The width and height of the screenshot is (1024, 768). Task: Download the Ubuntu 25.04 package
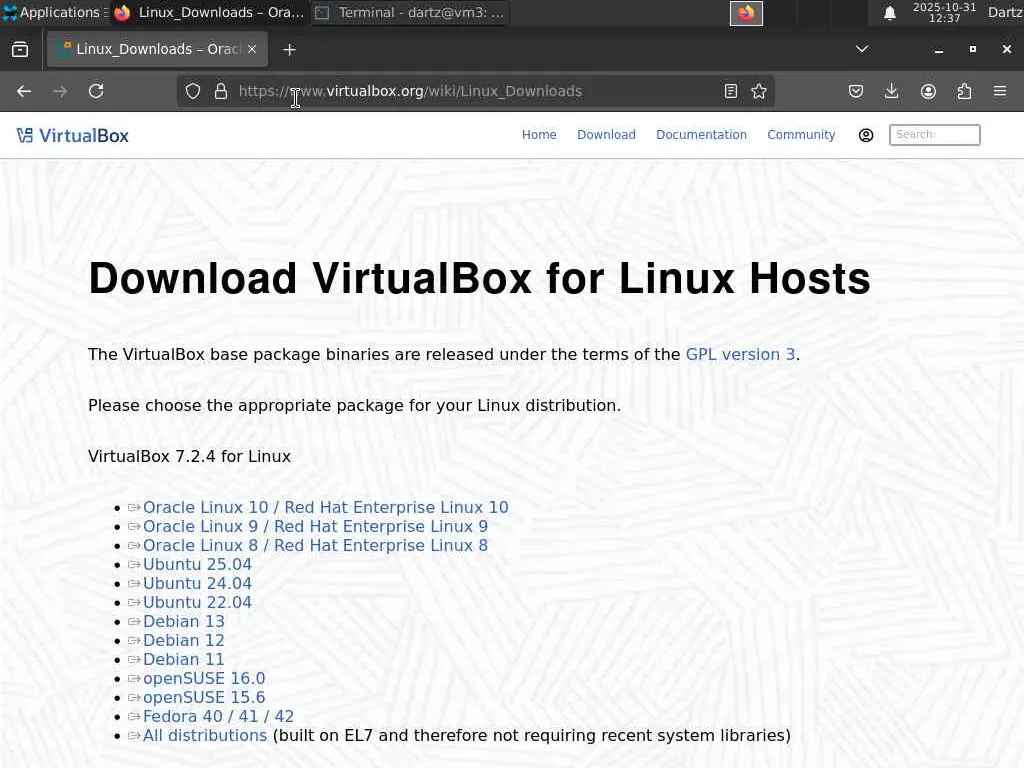click(197, 564)
